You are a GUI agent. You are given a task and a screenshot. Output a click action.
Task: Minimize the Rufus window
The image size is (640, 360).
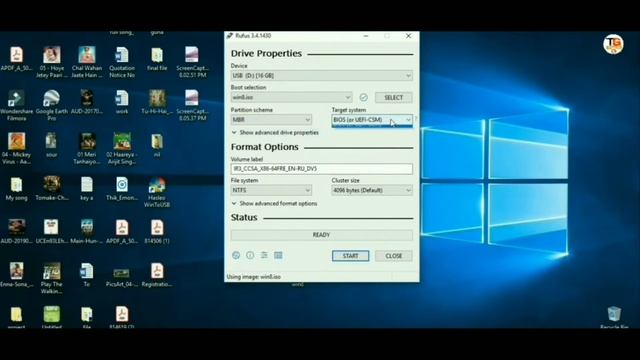[366, 36]
